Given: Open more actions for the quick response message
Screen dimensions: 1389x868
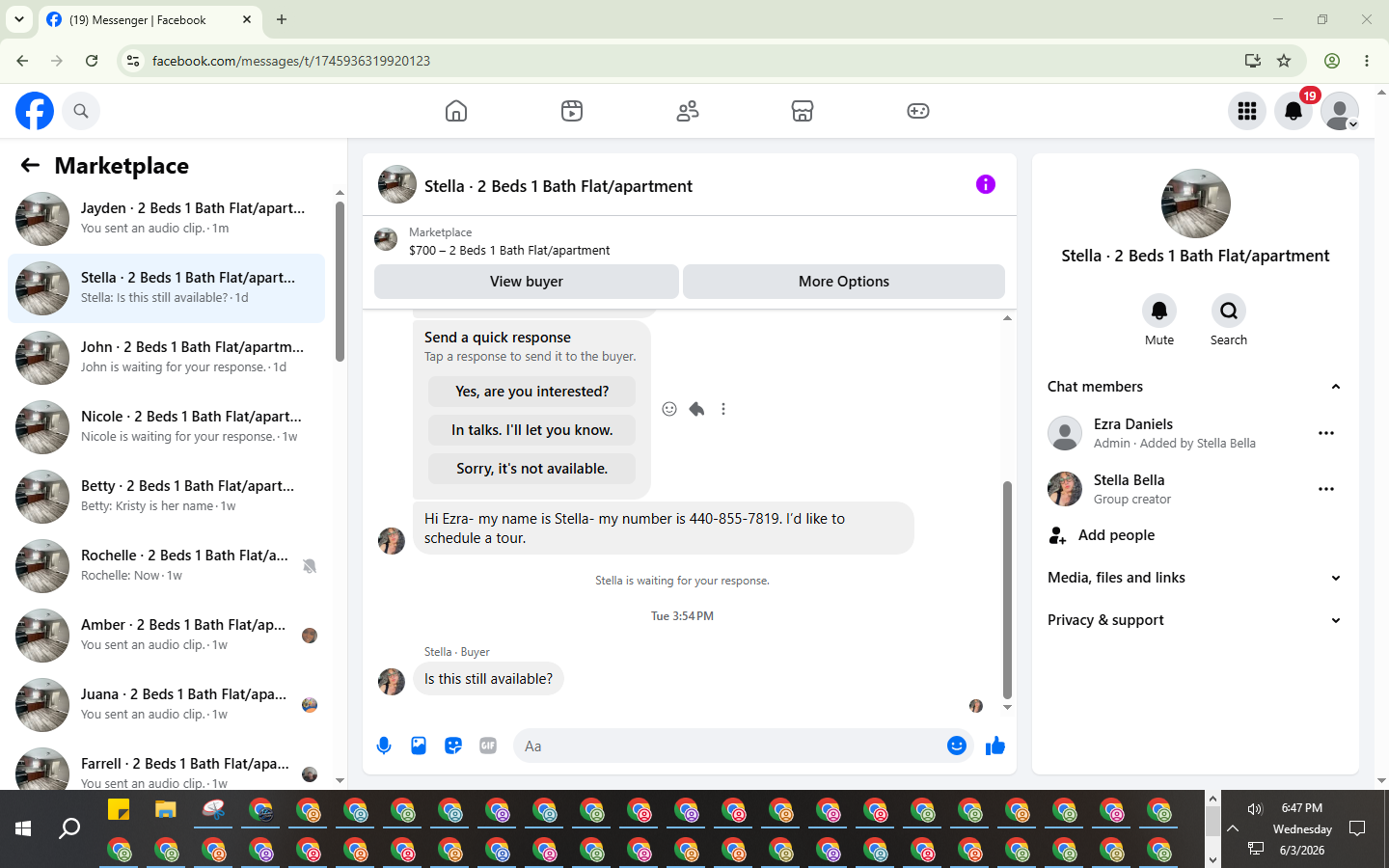Looking at the screenshot, I should coord(723,409).
